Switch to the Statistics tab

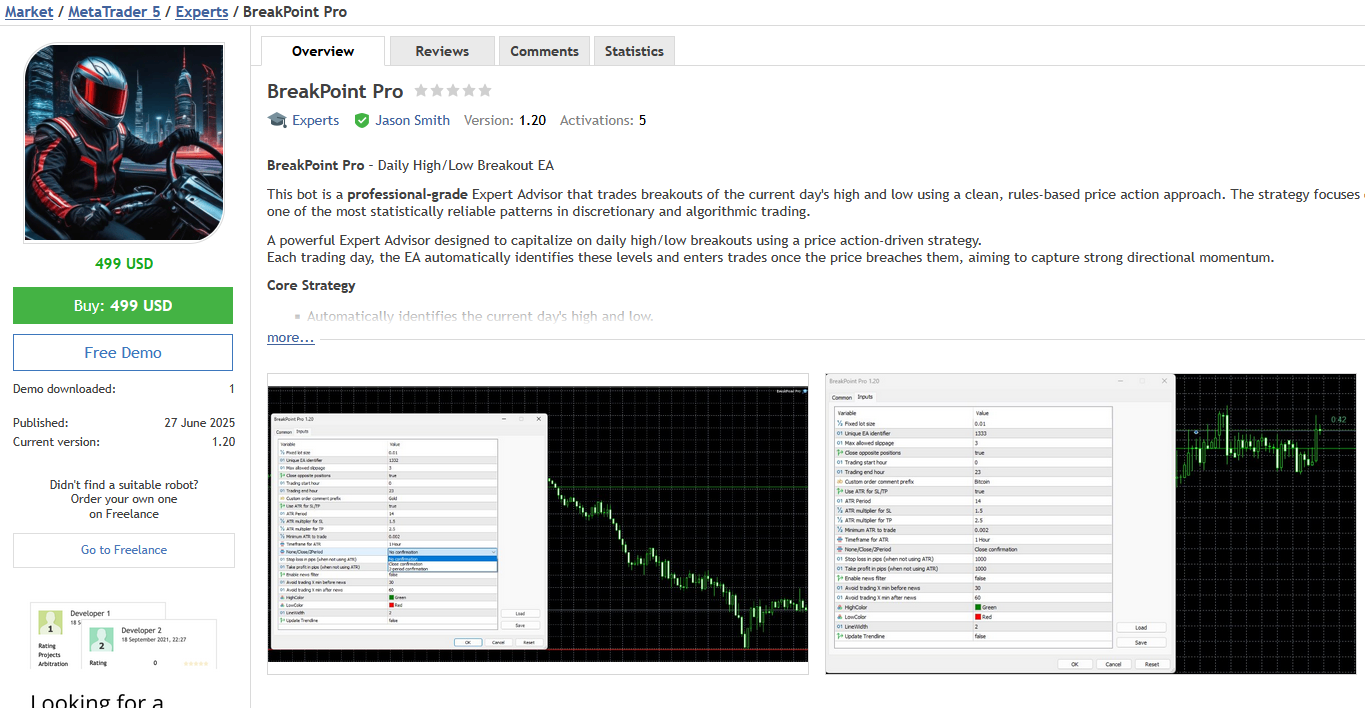click(x=634, y=51)
